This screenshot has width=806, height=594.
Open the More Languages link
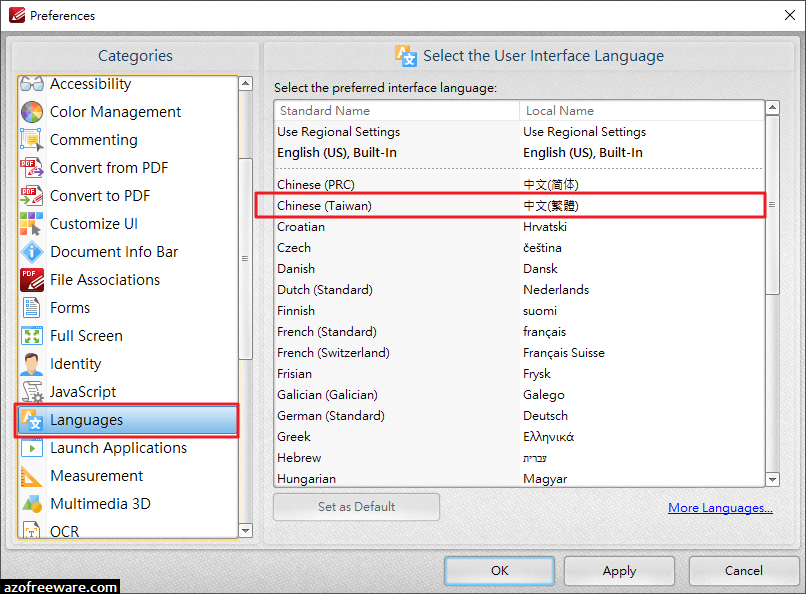coord(720,507)
